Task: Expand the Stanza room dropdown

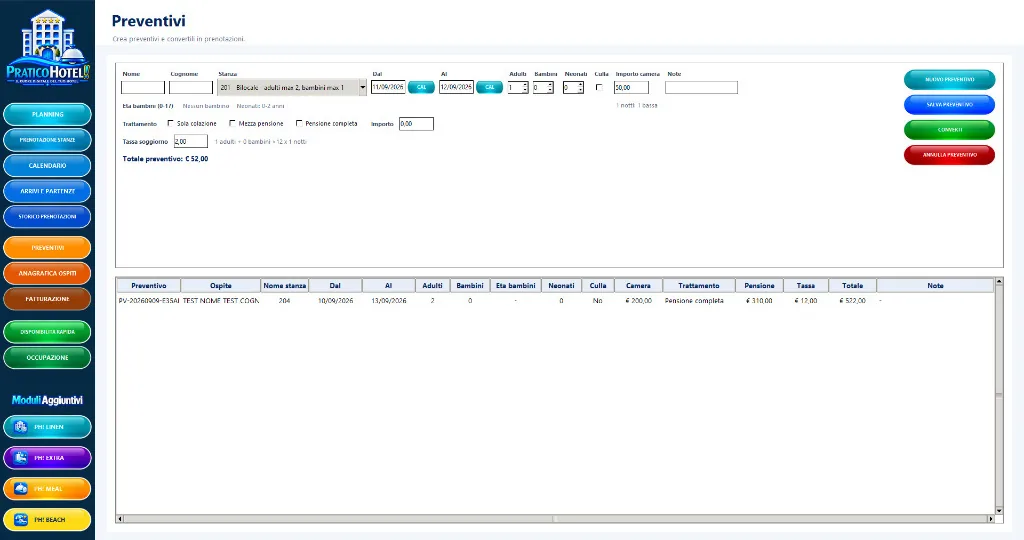Action: (362, 87)
